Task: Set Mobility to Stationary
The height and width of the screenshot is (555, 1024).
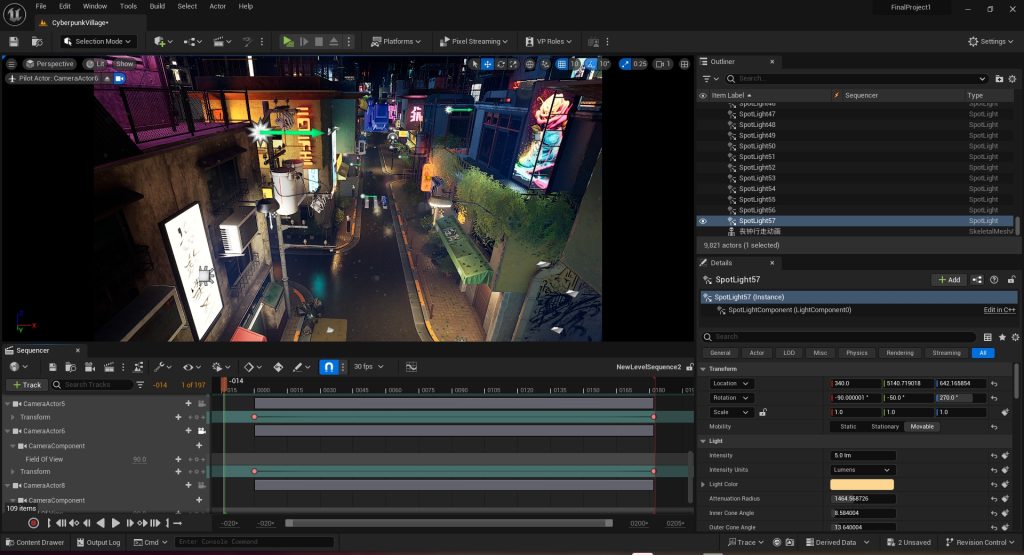Action: 885,426
